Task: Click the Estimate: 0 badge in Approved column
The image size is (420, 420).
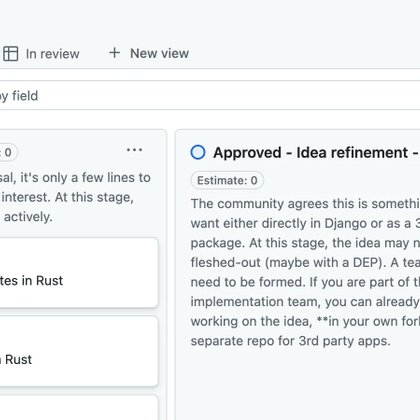Action: 227,180
